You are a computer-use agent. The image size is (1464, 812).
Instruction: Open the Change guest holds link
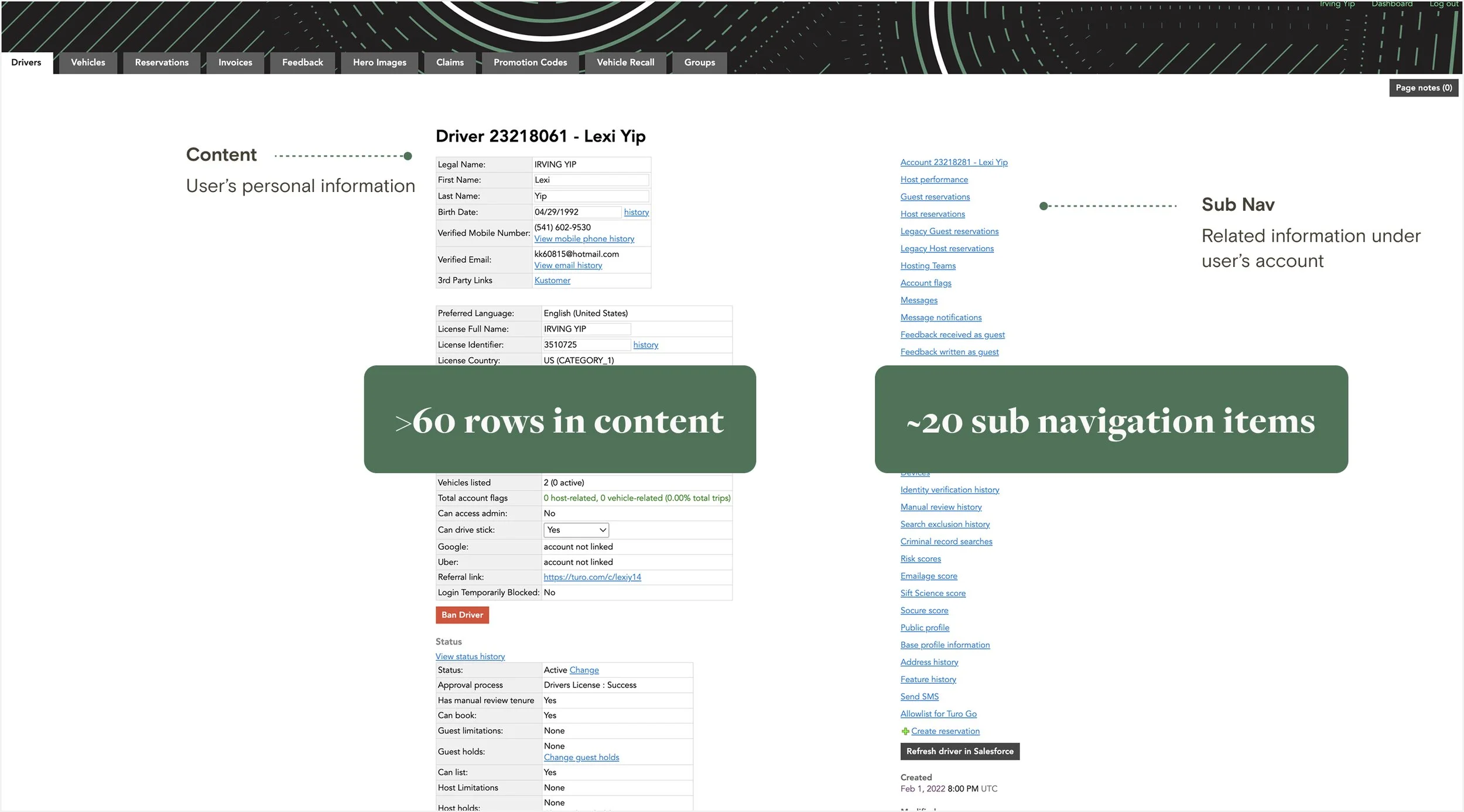pyautogui.click(x=581, y=757)
